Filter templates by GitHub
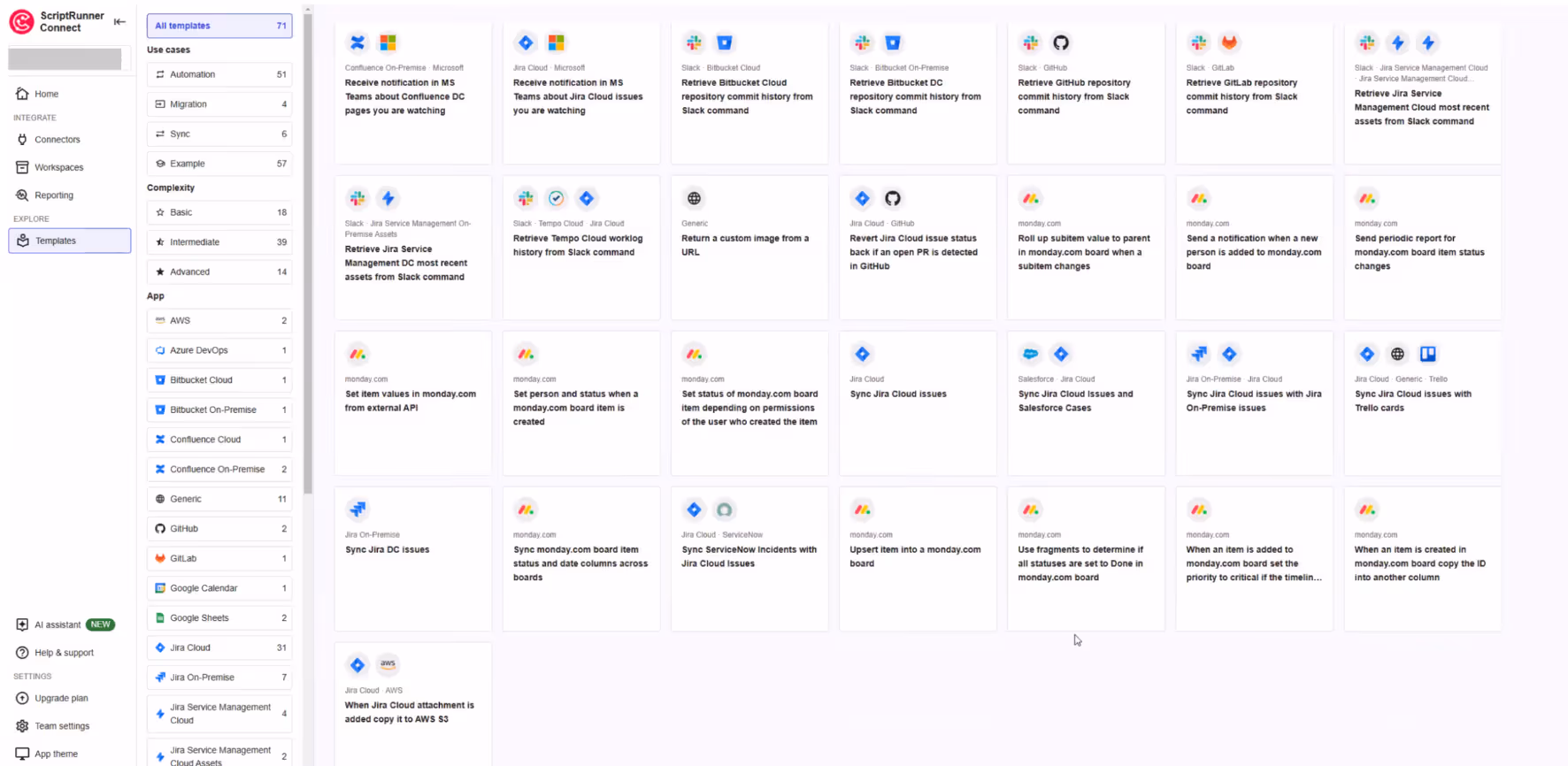1568x766 pixels. coord(219,529)
